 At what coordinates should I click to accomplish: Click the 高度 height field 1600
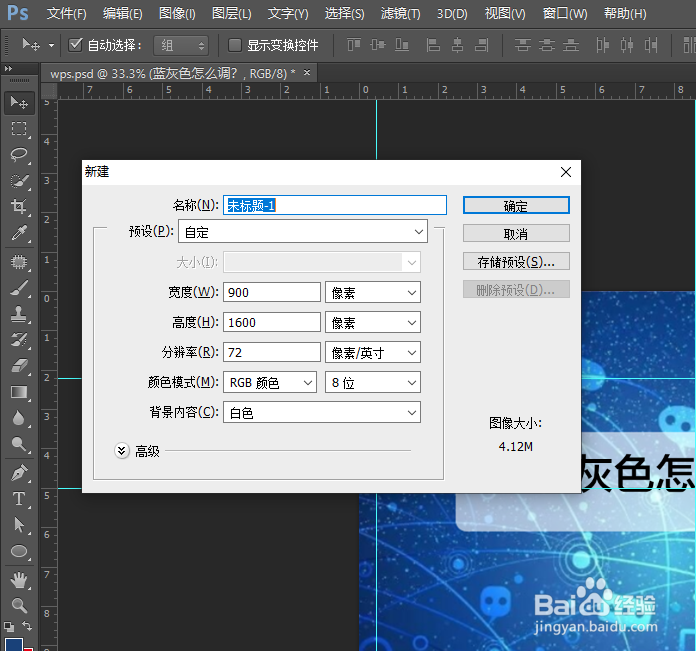pyautogui.click(x=272, y=323)
